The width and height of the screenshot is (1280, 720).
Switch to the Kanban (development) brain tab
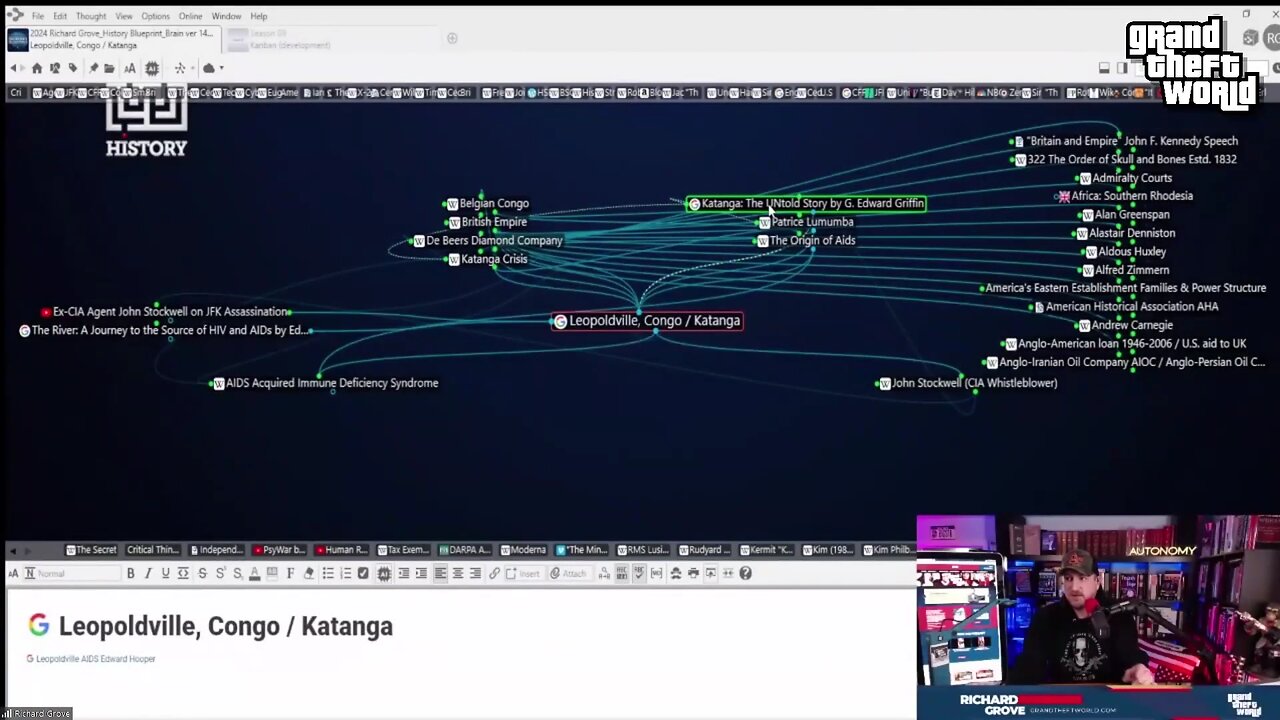tap(335, 39)
